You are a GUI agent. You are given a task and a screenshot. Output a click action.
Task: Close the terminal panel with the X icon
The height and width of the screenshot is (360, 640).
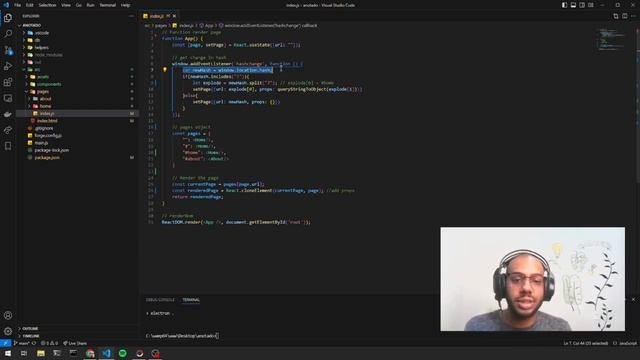click(x=633, y=300)
